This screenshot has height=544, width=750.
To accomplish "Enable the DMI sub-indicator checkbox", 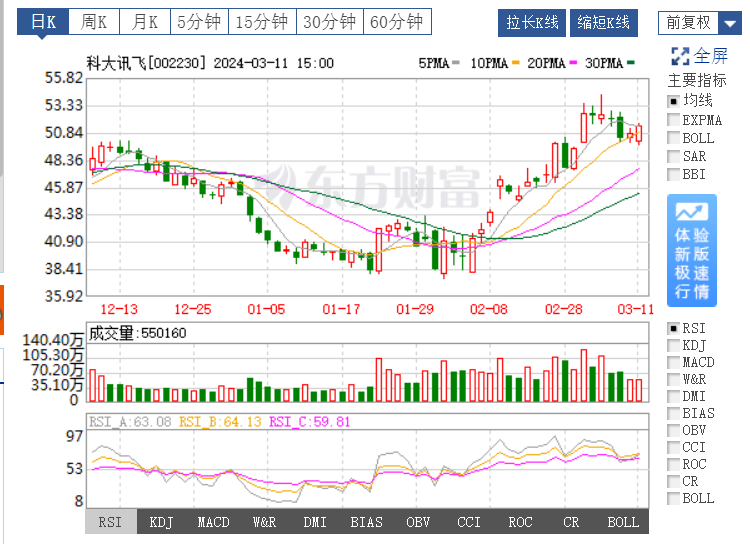I will (673, 396).
